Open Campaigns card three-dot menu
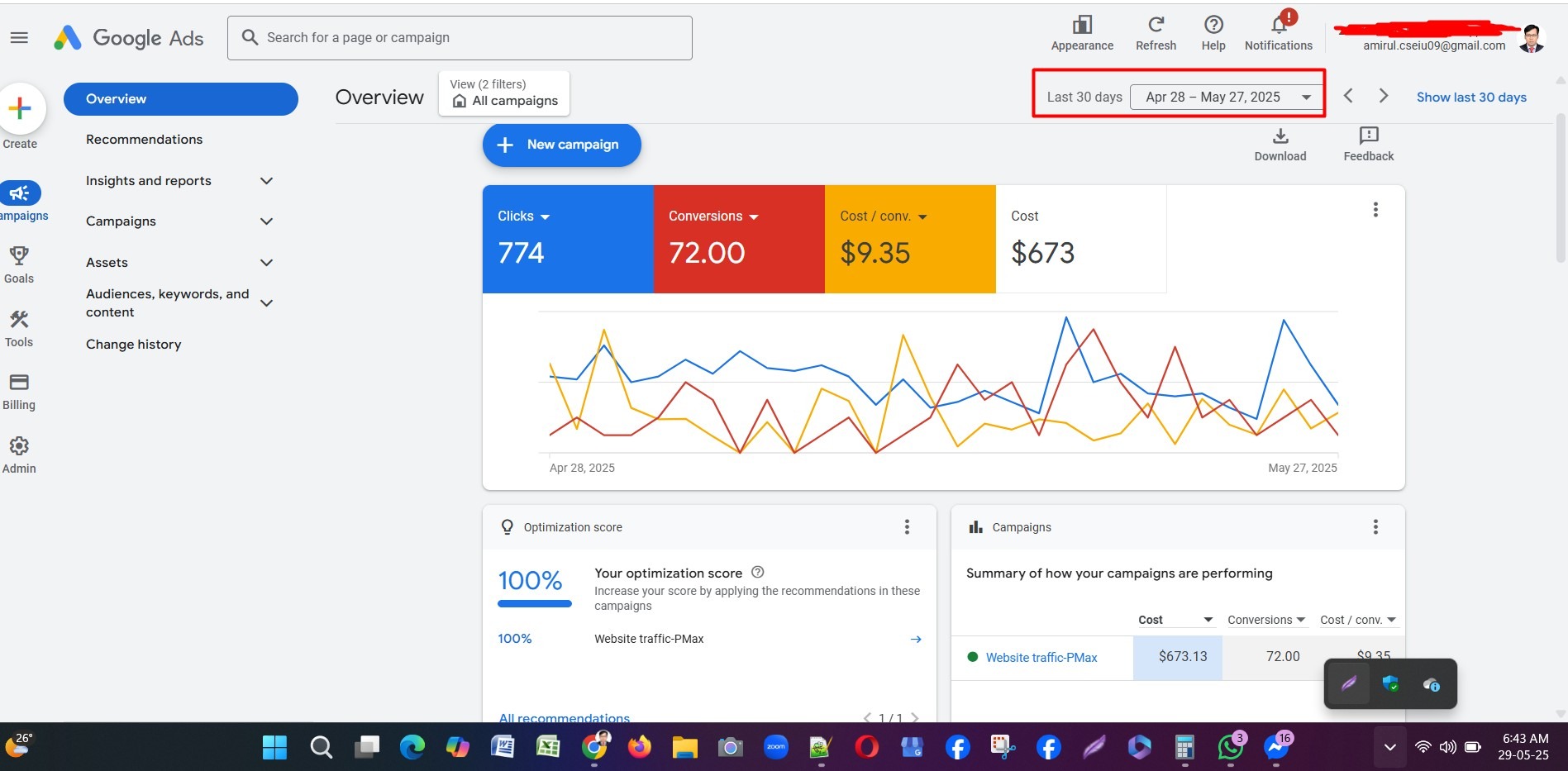 pyautogui.click(x=1375, y=527)
